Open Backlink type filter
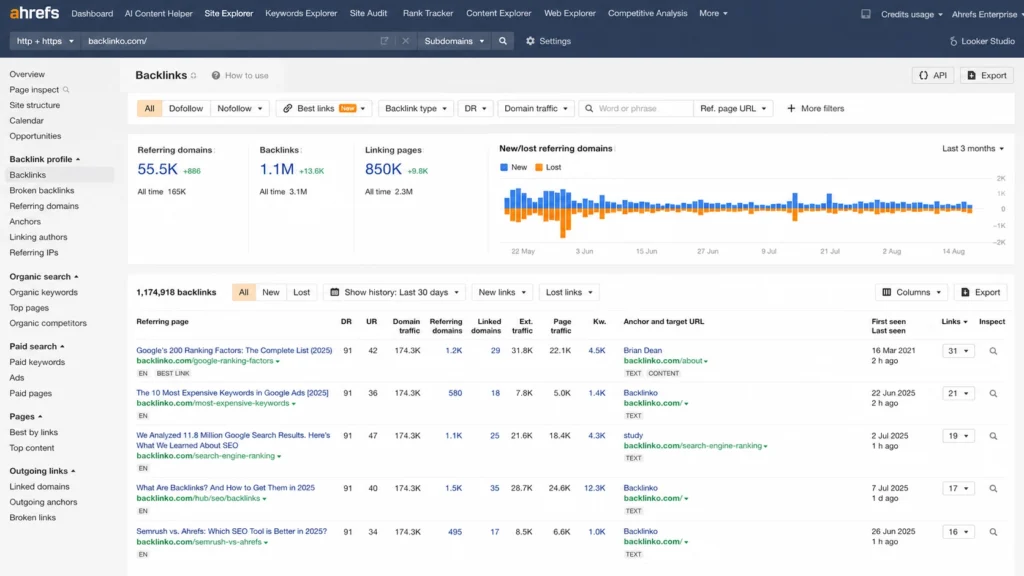 (416, 108)
